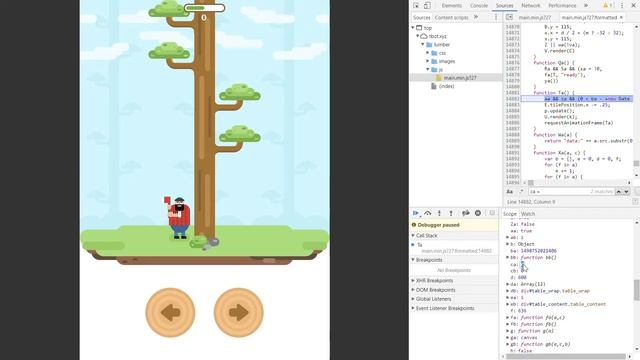Toggle deactivate breakpoints icon

coord(465,213)
